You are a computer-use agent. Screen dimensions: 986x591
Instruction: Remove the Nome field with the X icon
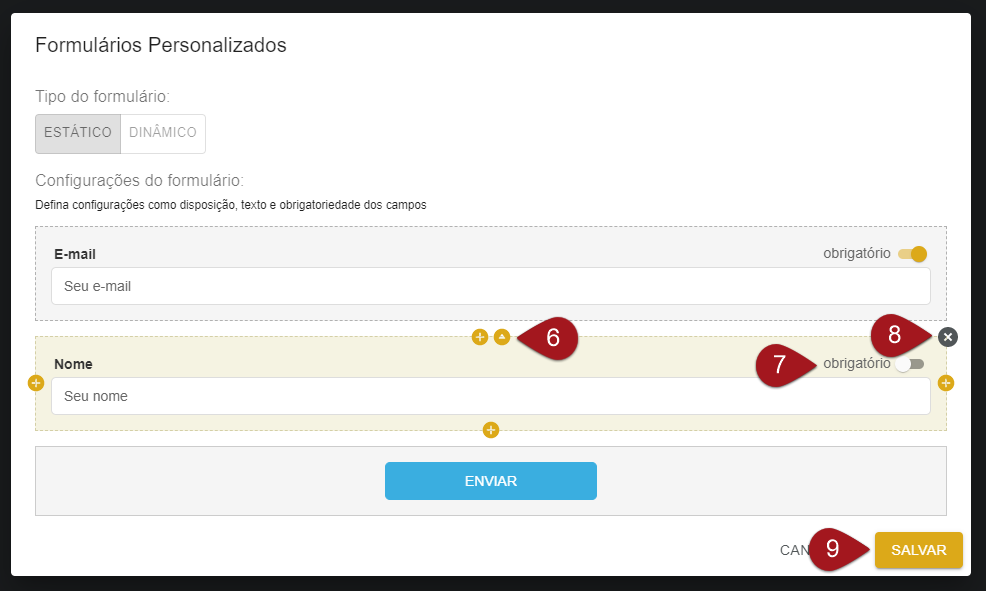(x=948, y=337)
